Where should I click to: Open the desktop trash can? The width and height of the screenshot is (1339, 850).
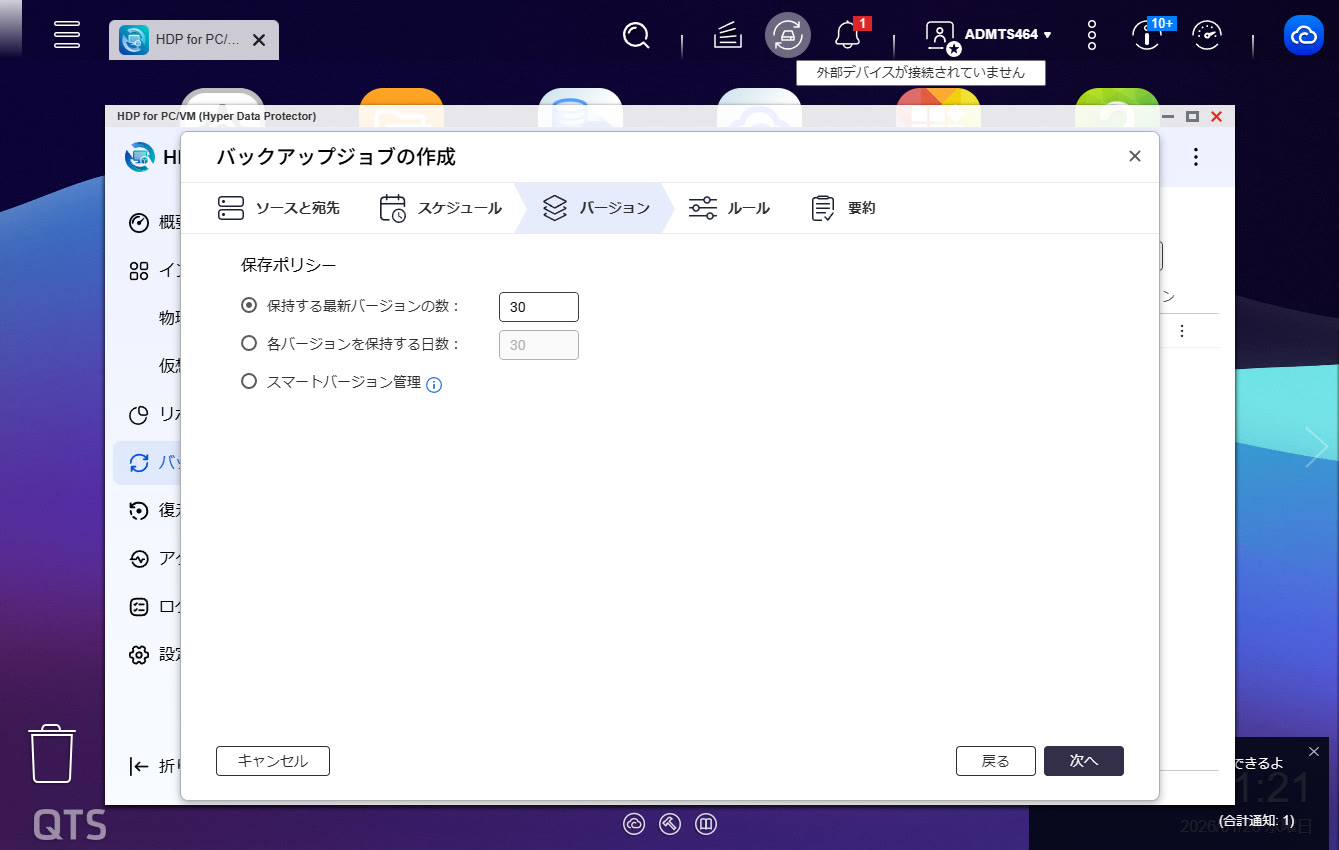[52, 754]
